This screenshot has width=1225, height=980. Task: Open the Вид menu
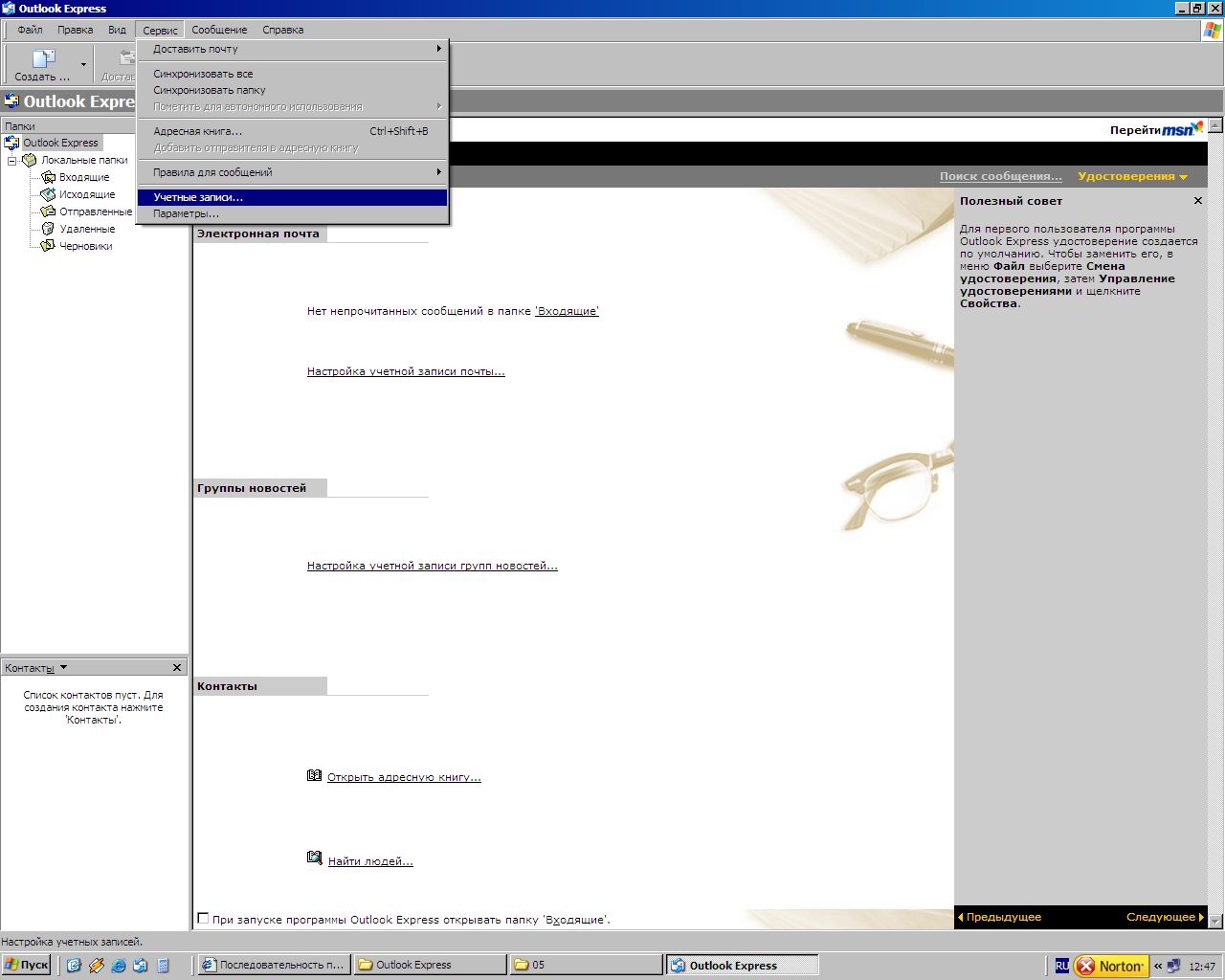(117, 30)
